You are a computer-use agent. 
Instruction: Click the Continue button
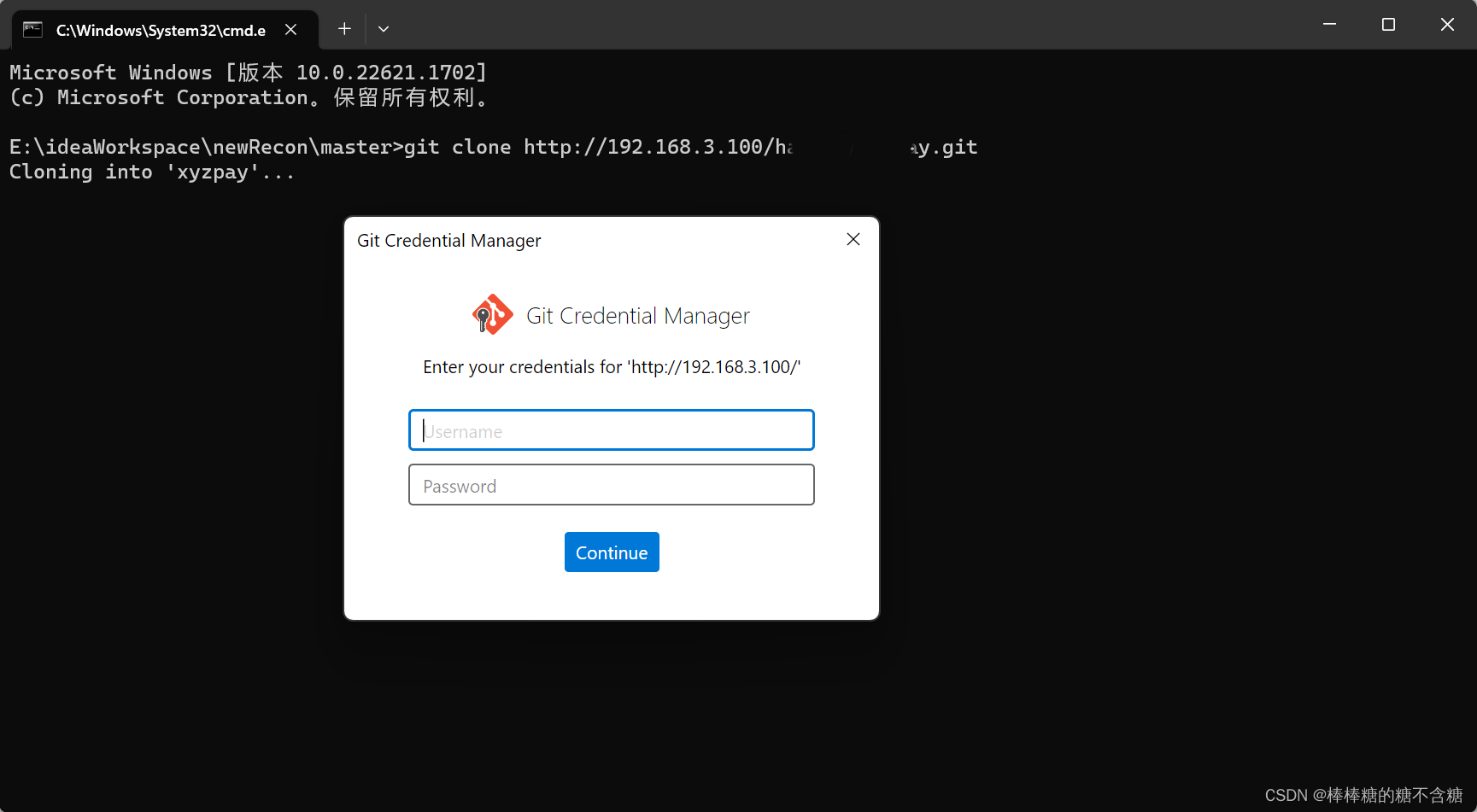(x=612, y=552)
